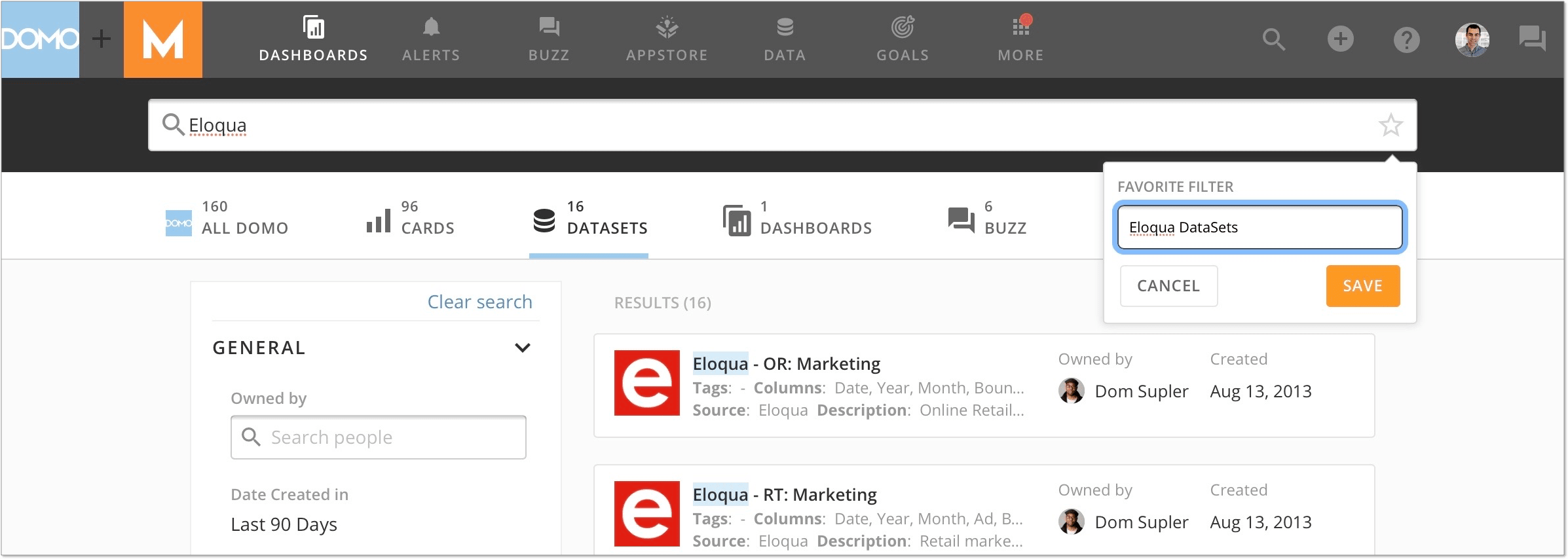
Task: Click the 'Date Created in' label
Action: coord(289,494)
